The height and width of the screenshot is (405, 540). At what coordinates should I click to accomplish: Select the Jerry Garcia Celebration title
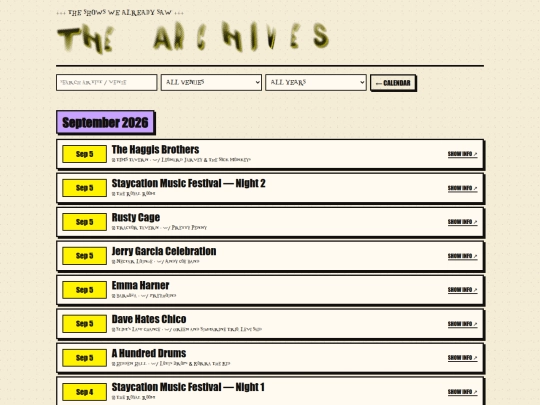click(x=164, y=251)
